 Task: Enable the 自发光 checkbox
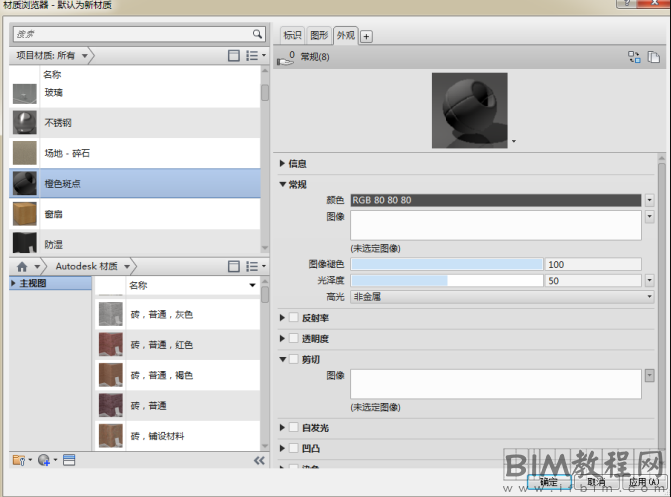[x=293, y=428]
